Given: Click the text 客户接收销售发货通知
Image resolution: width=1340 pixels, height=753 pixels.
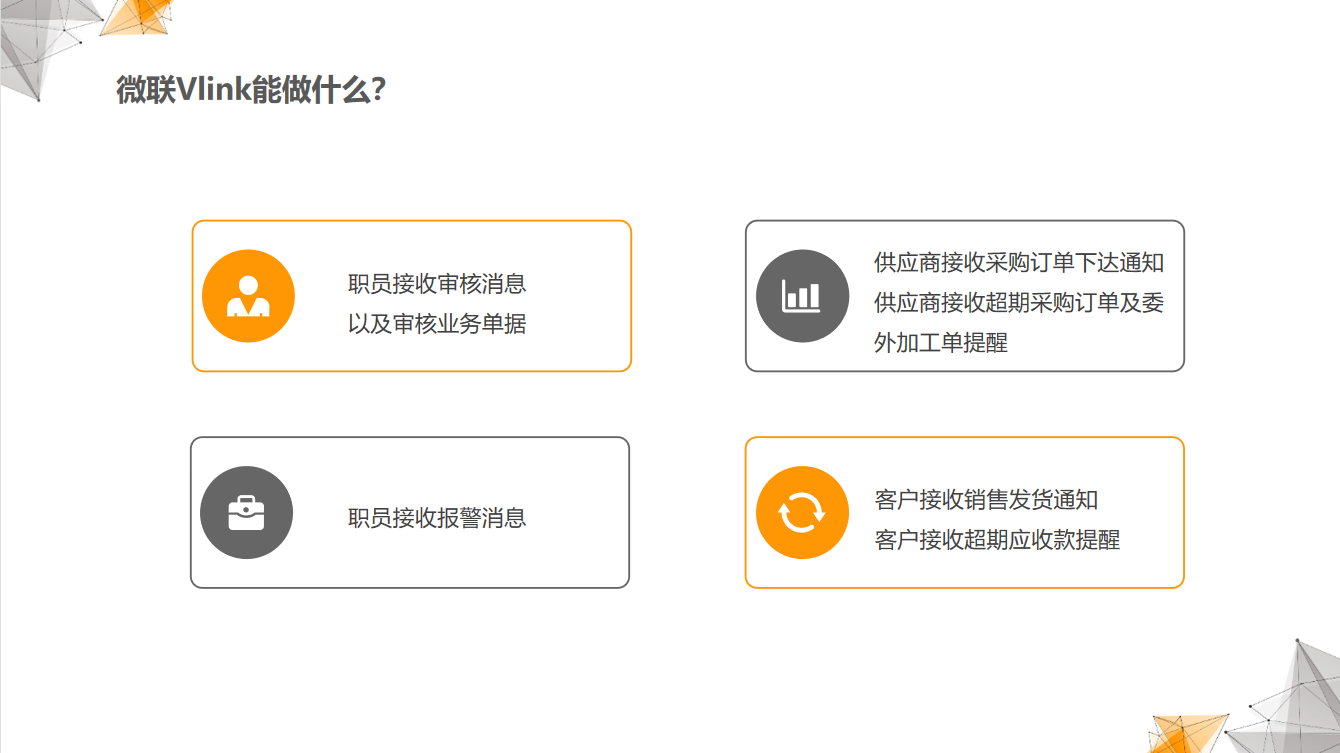Looking at the screenshot, I should pos(986,500).
